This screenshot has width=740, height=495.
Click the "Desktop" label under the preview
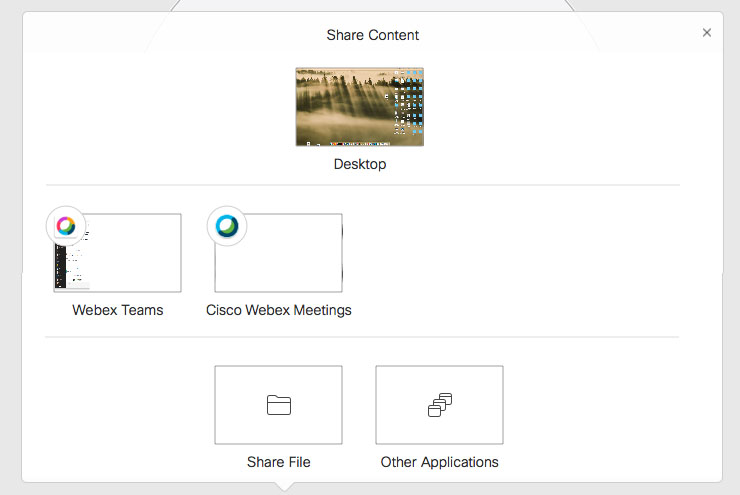tap(360, 164)
